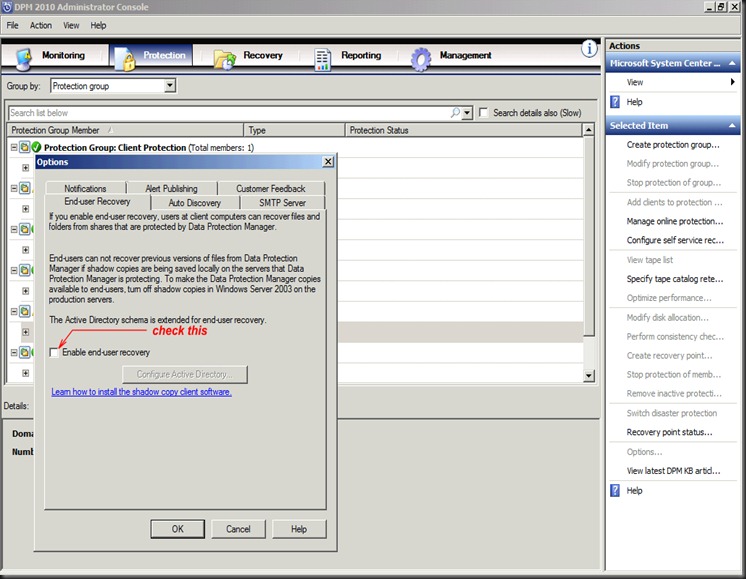746x579 pixels.
Task: Sort by Protection Status column header
Action: (463, 130)
